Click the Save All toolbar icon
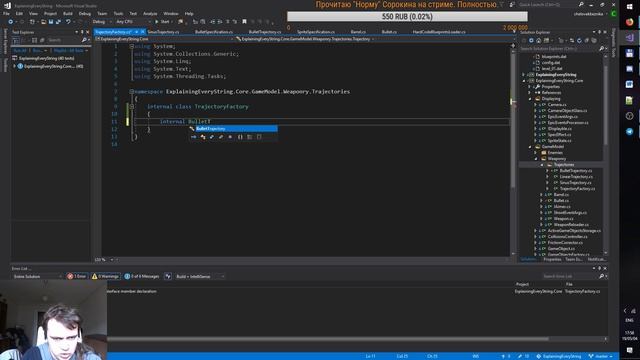This screenshot has height=360, width=640. point(58,22)
